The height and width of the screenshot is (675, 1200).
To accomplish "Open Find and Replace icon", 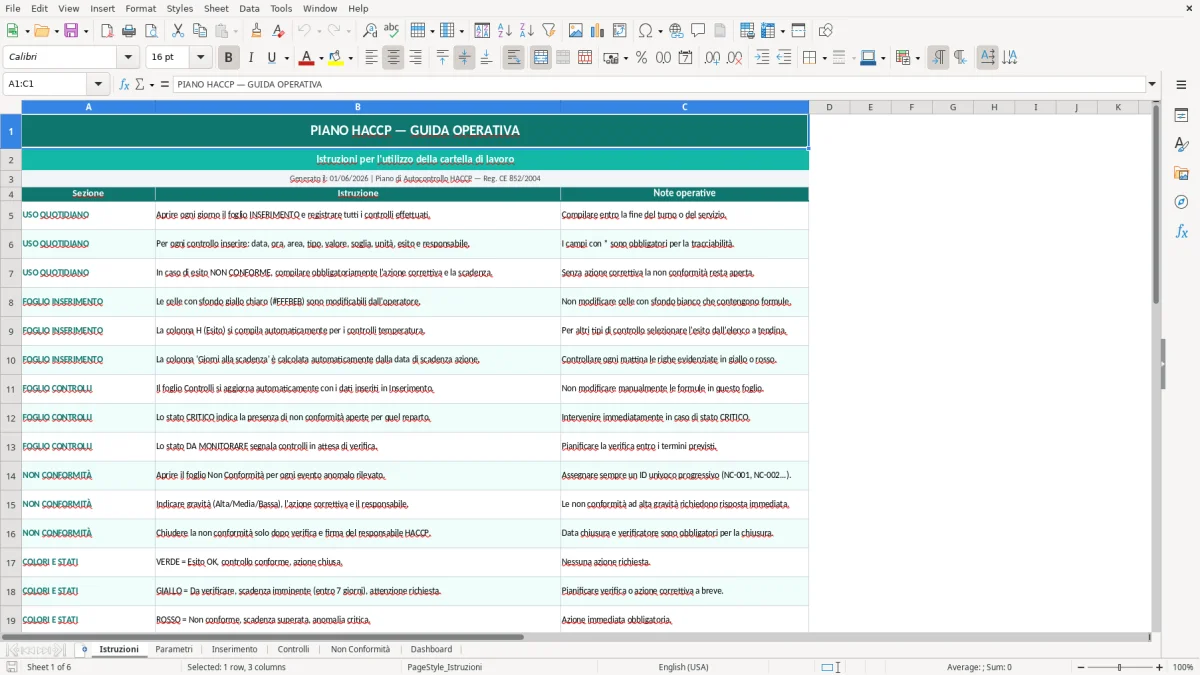I will [x=370, y=31].
